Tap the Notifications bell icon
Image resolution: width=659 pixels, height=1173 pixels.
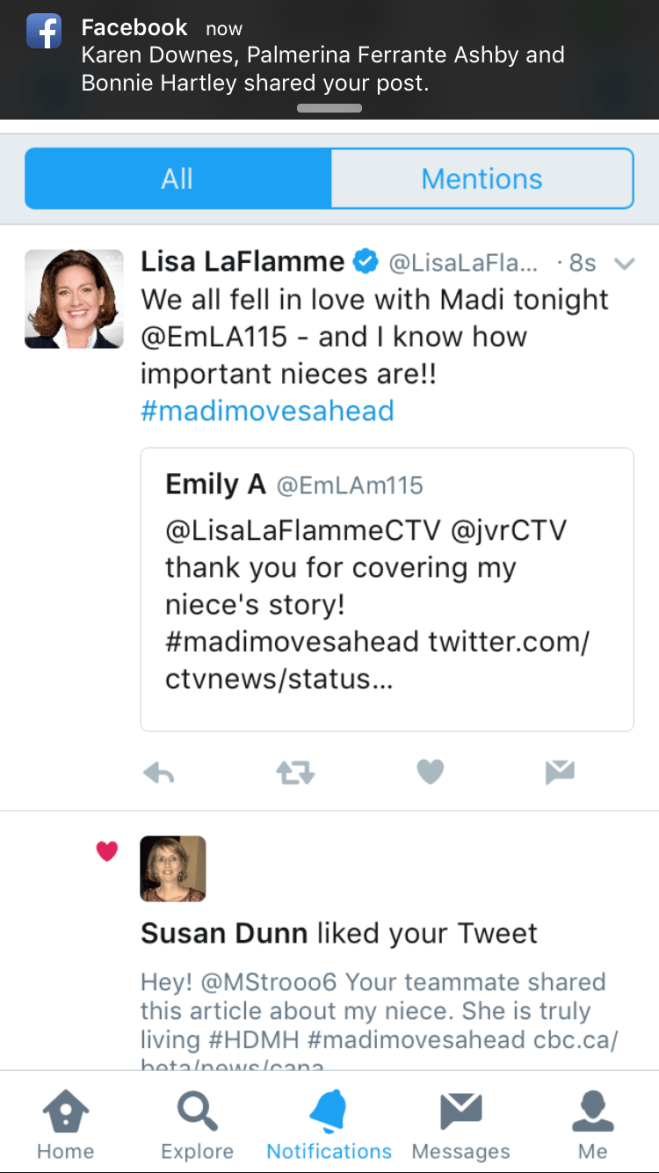coord(329,1112)
